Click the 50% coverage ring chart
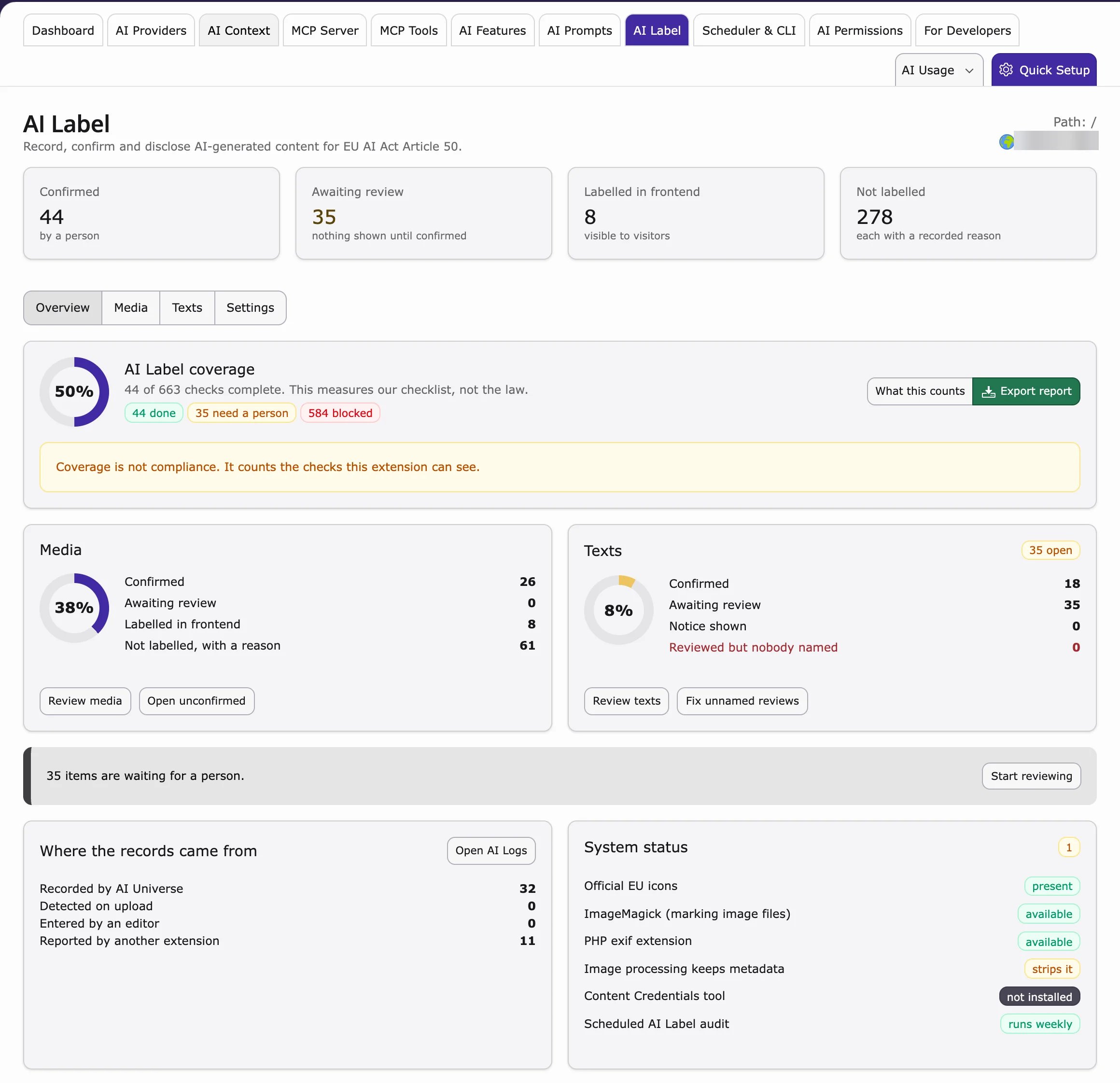The width and height of the screenshot is (1120, 1083). pos(74,391)
